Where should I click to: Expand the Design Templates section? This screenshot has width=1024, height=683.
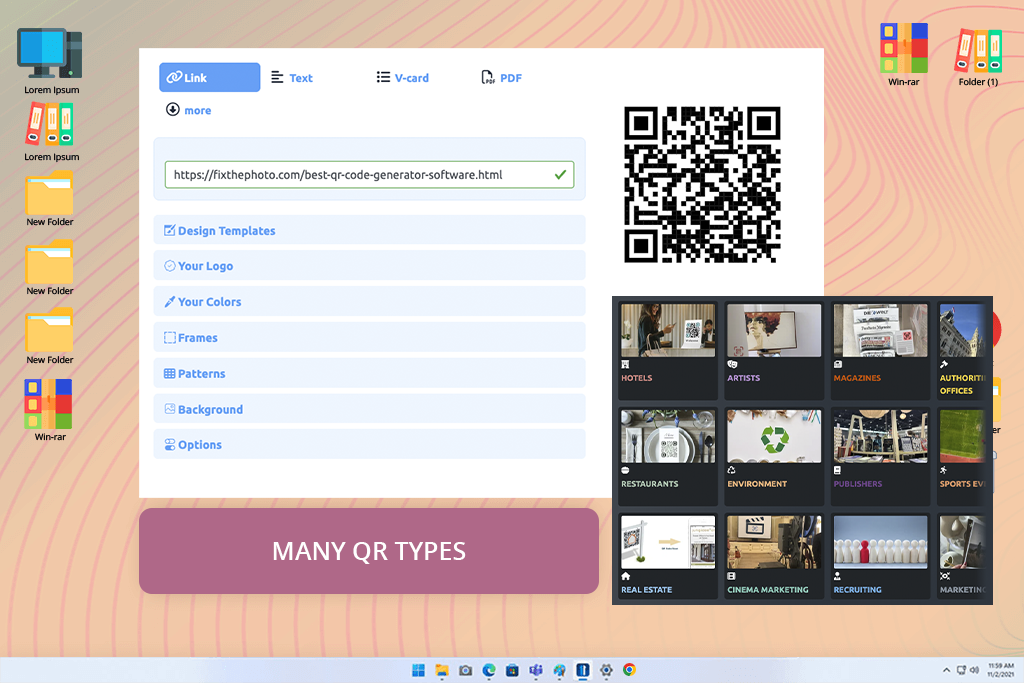coord(369,230)
